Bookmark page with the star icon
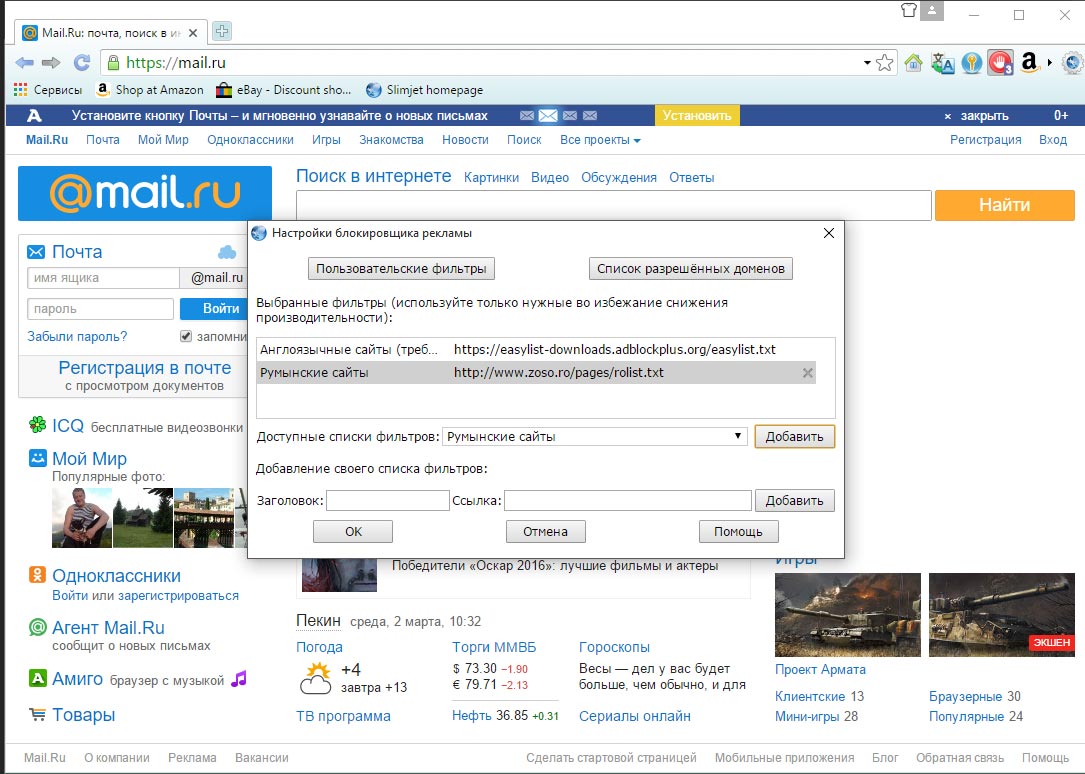The height and width of the screenshot is (774, 1085). [x=884, y=63]
